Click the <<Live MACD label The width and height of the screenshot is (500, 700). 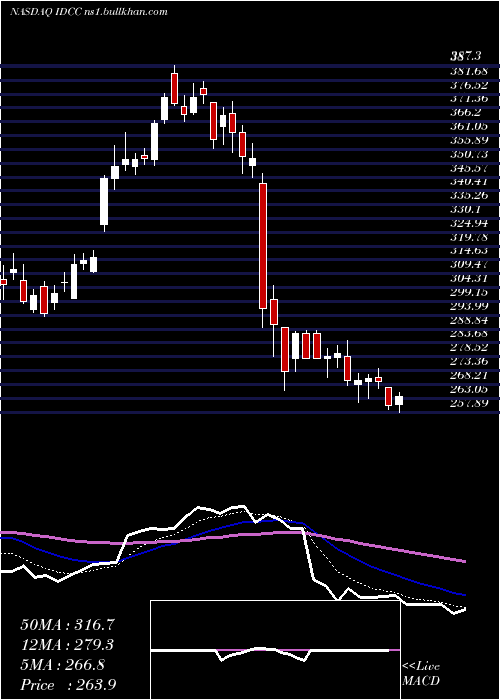point(421,674)
